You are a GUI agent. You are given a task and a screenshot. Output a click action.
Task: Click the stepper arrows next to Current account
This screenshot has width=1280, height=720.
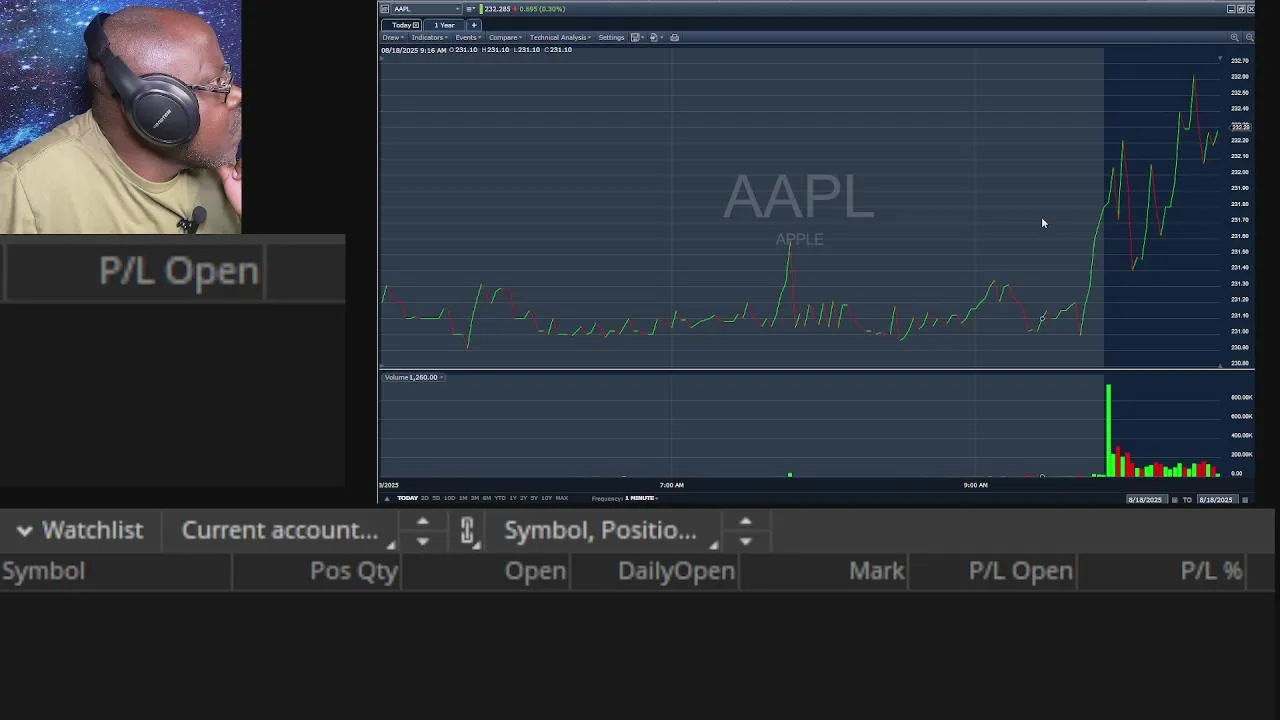coord(422,531)
